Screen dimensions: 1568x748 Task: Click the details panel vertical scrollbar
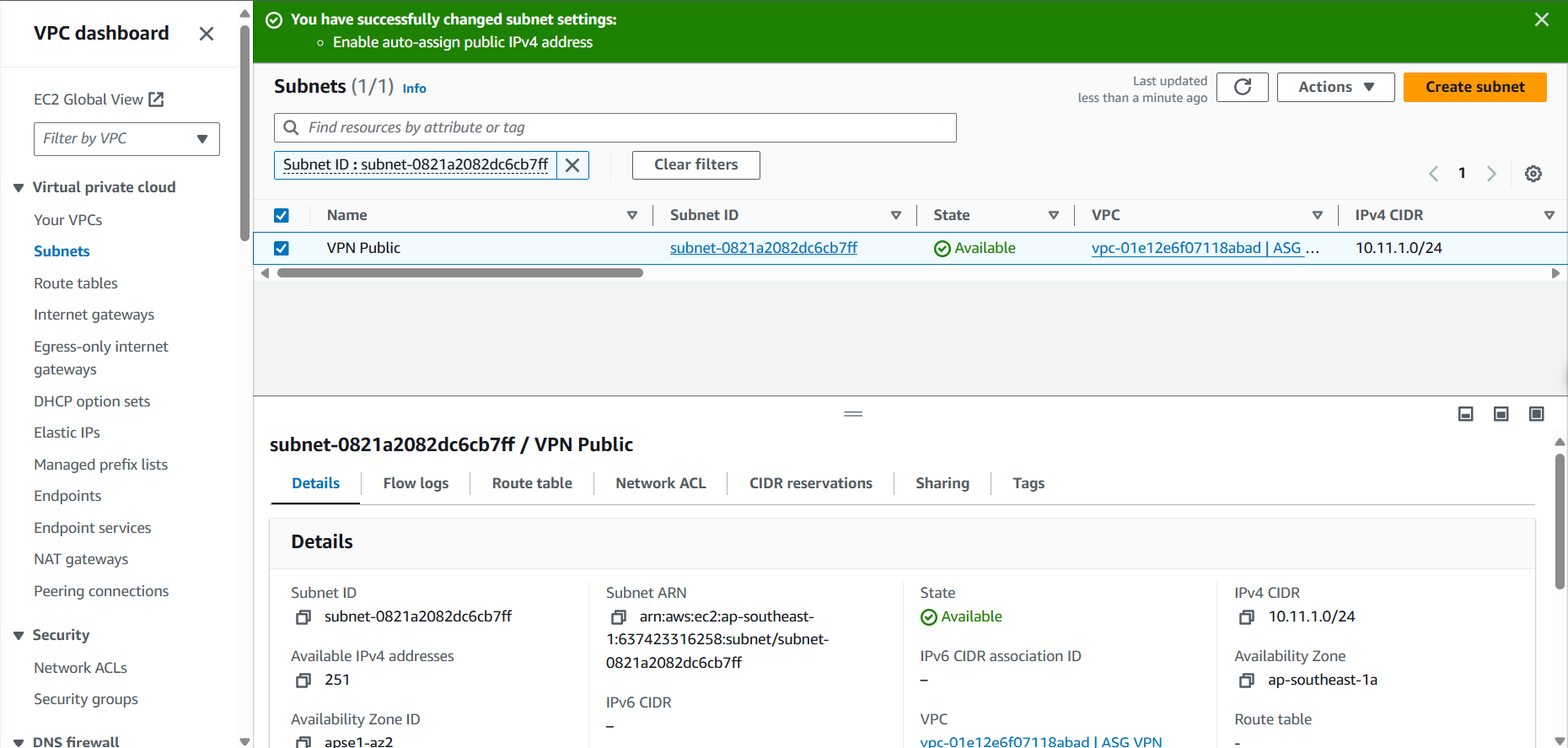(1560, 521)
